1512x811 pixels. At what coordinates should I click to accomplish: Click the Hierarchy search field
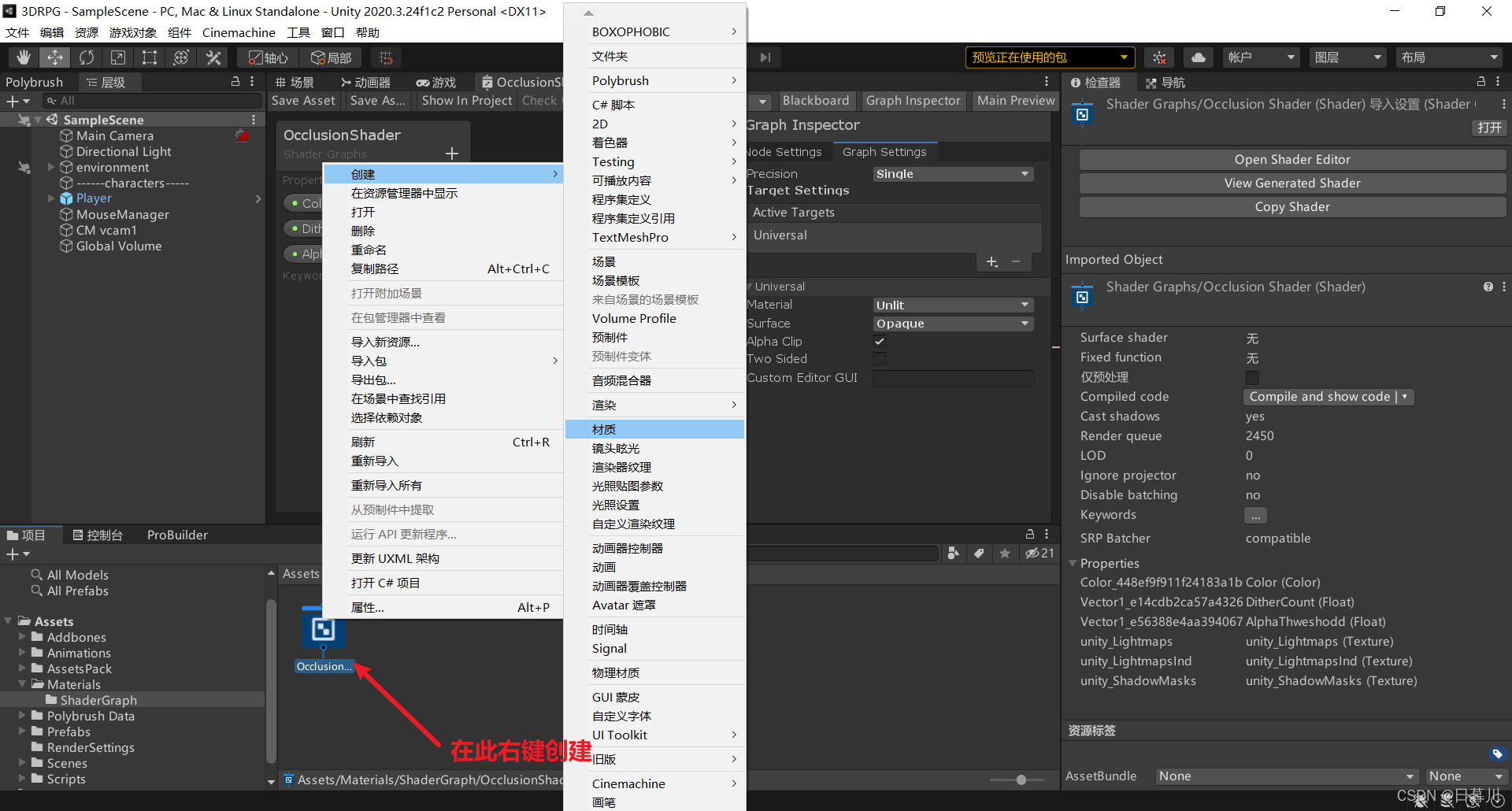pos(153,101)
